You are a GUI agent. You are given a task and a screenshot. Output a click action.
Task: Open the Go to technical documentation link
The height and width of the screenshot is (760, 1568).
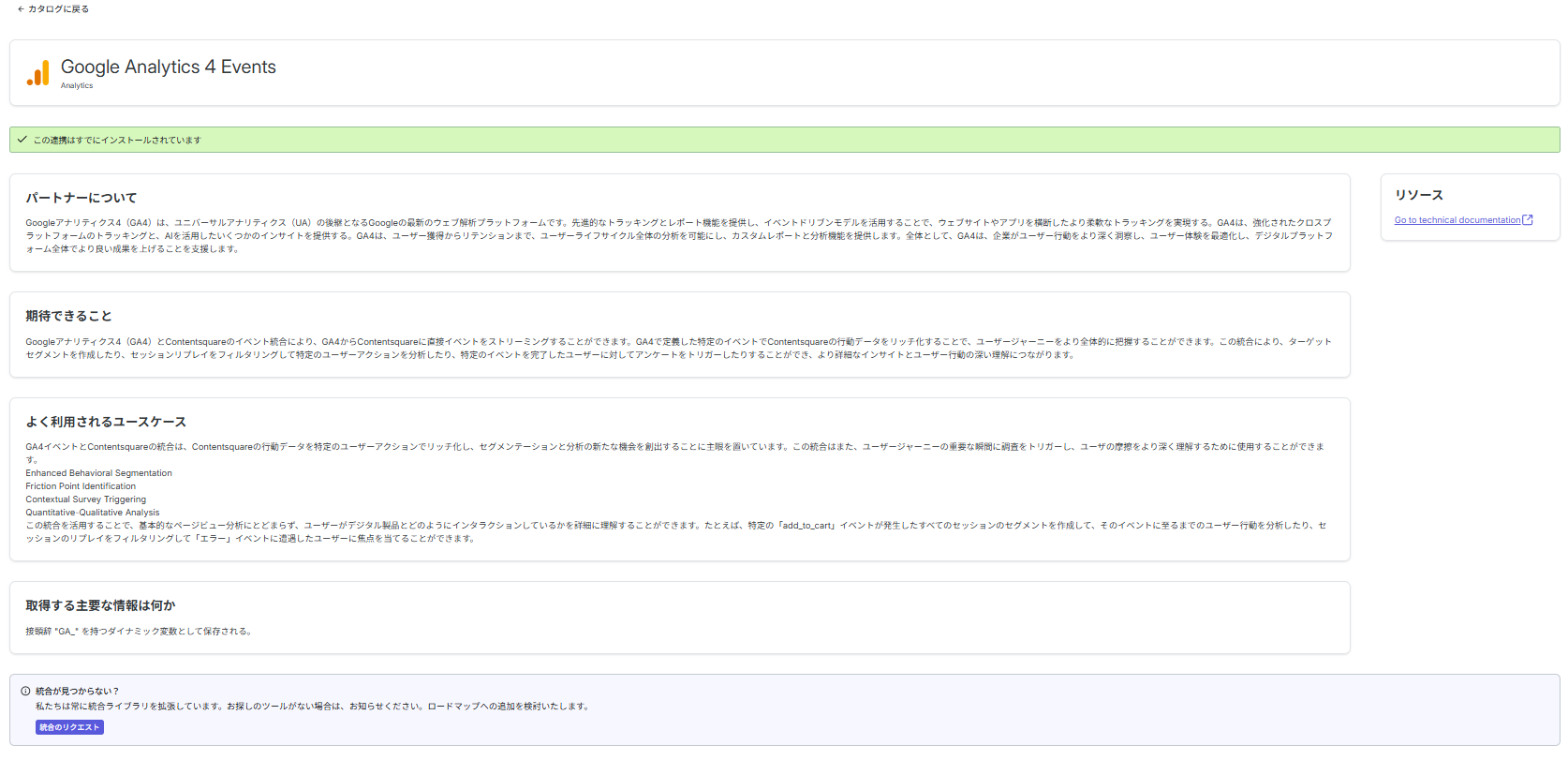point(1457,220)
